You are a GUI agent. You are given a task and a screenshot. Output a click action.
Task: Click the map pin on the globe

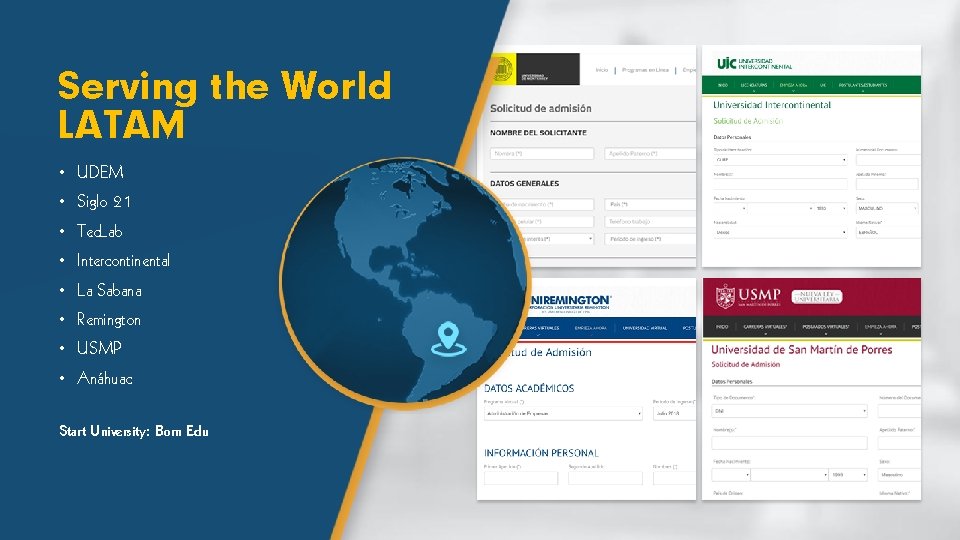(449, 339)
